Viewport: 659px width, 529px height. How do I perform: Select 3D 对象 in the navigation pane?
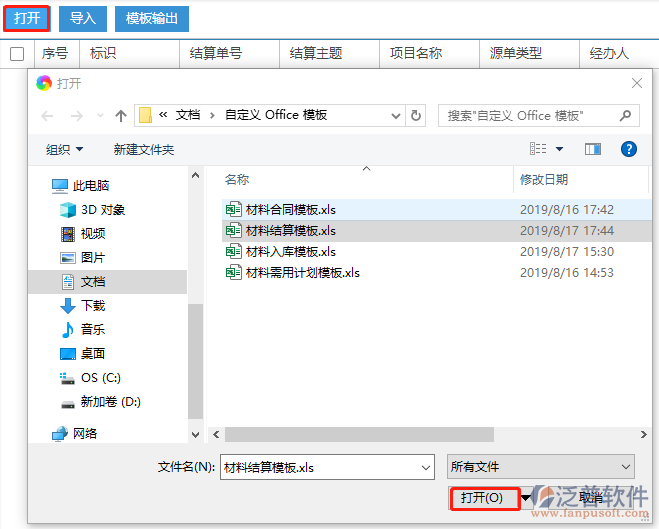(x=92, y=210)
